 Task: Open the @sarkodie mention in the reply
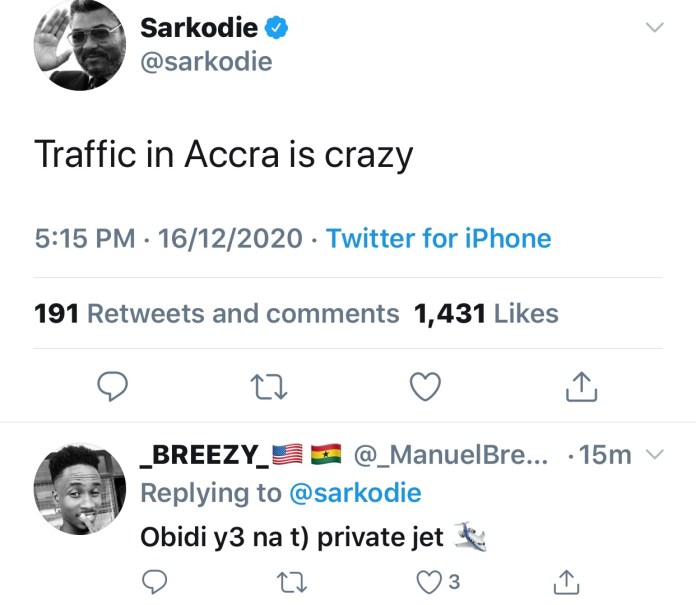click(x=355, y=492)
